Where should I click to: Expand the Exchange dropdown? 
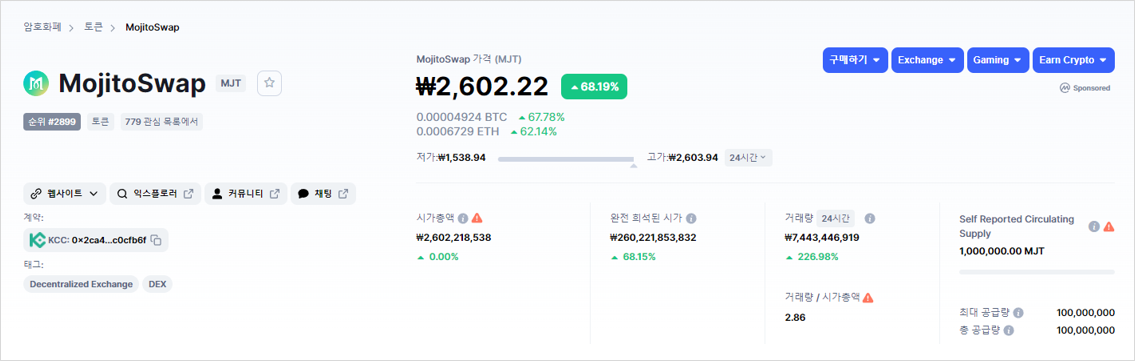(927, 60)
